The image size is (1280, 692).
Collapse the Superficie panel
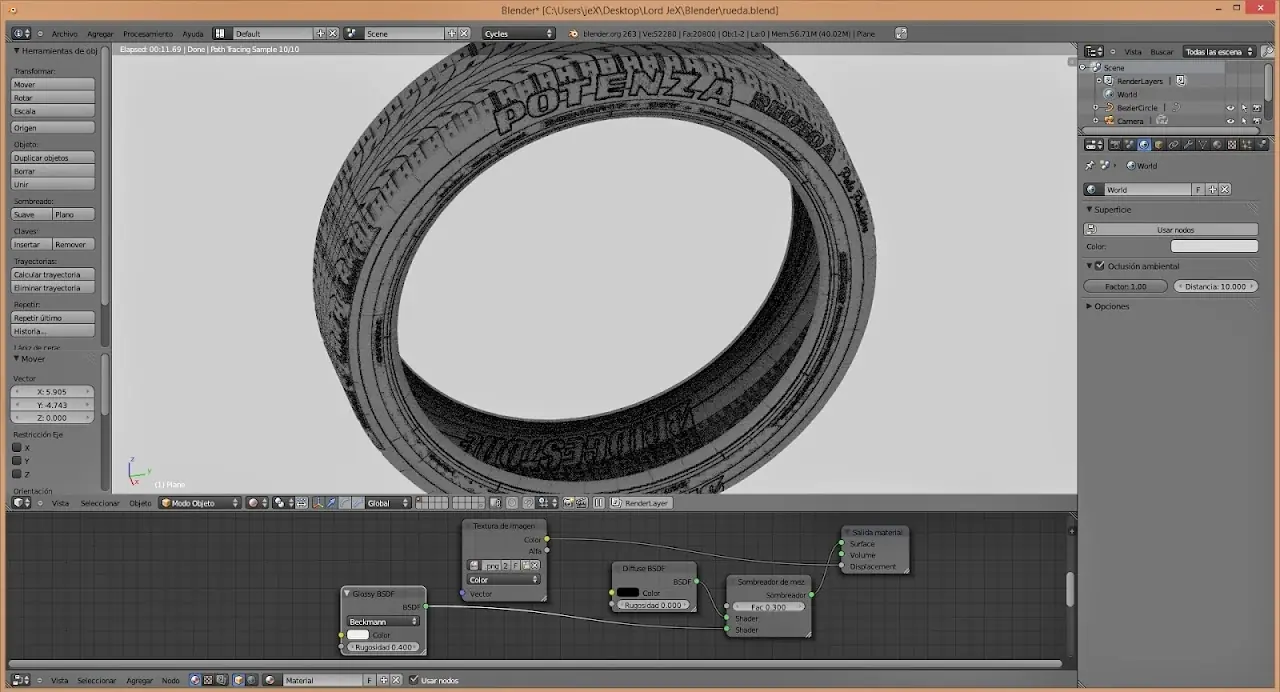(x=1090, y=210)
